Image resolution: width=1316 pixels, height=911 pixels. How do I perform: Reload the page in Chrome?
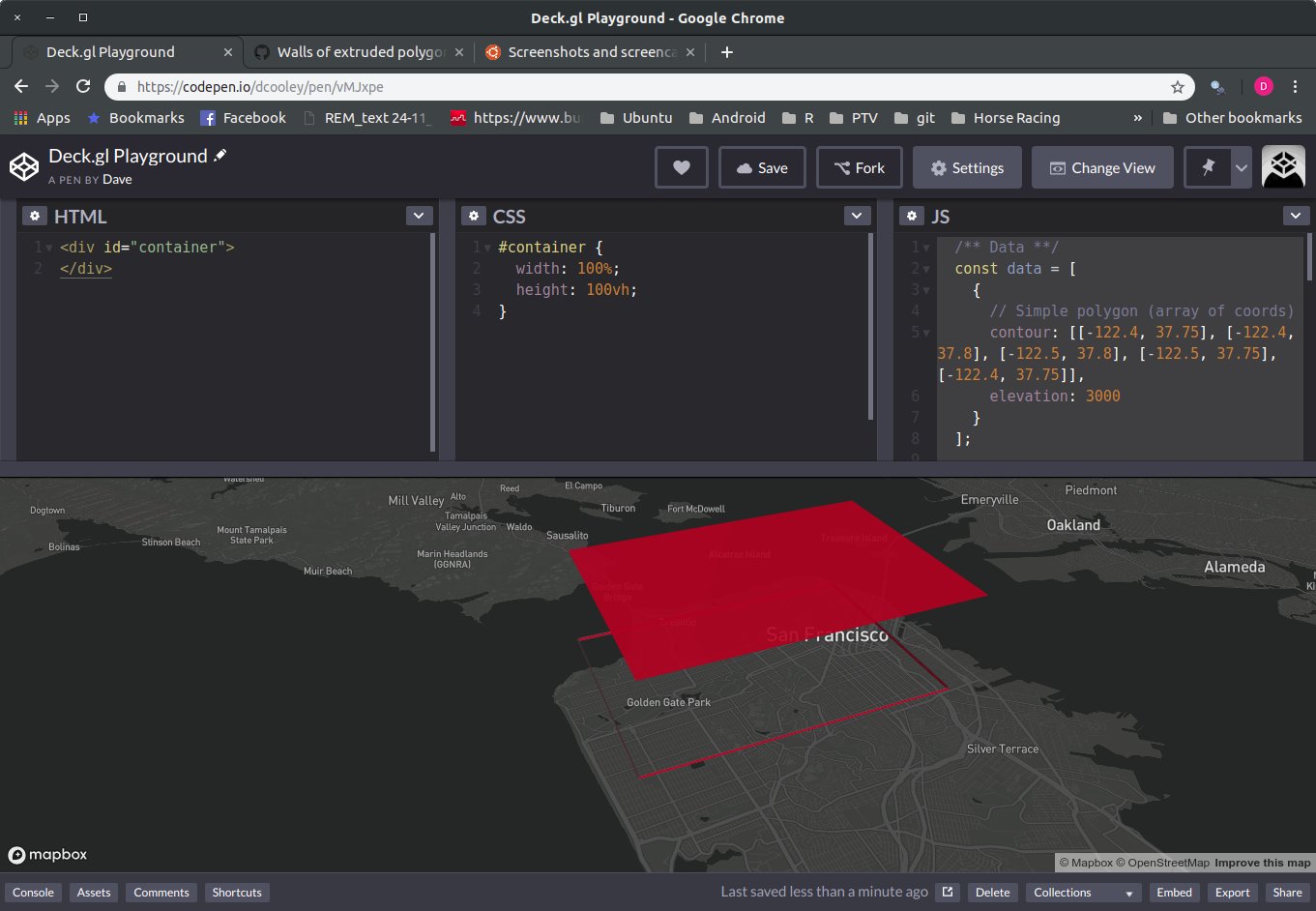pyautogui.click(x=83, y=86)
